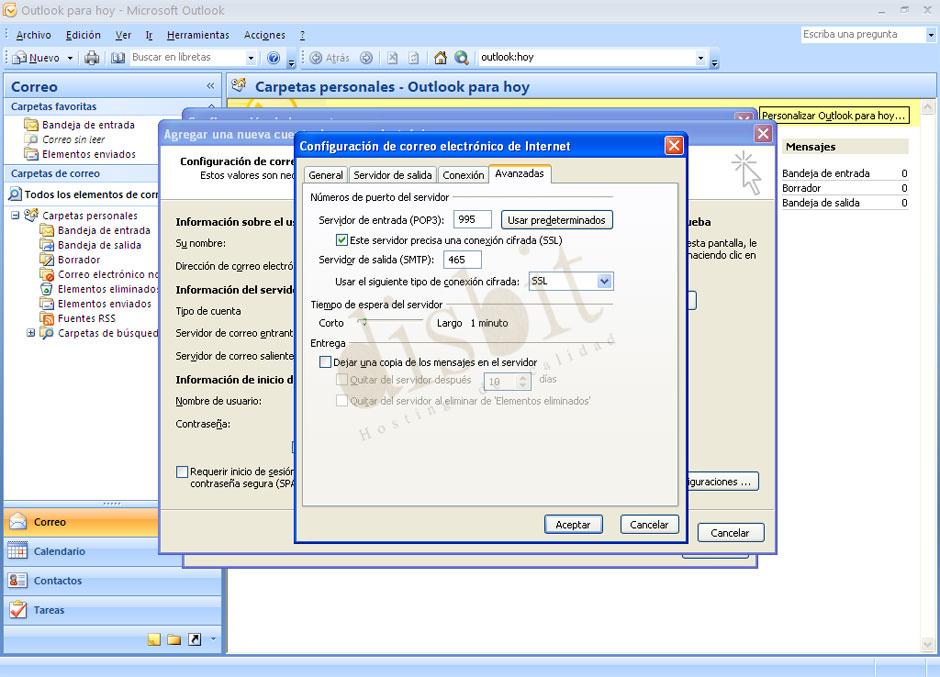
Task: Click the POP3 port number field
Action: click(471, 219)
